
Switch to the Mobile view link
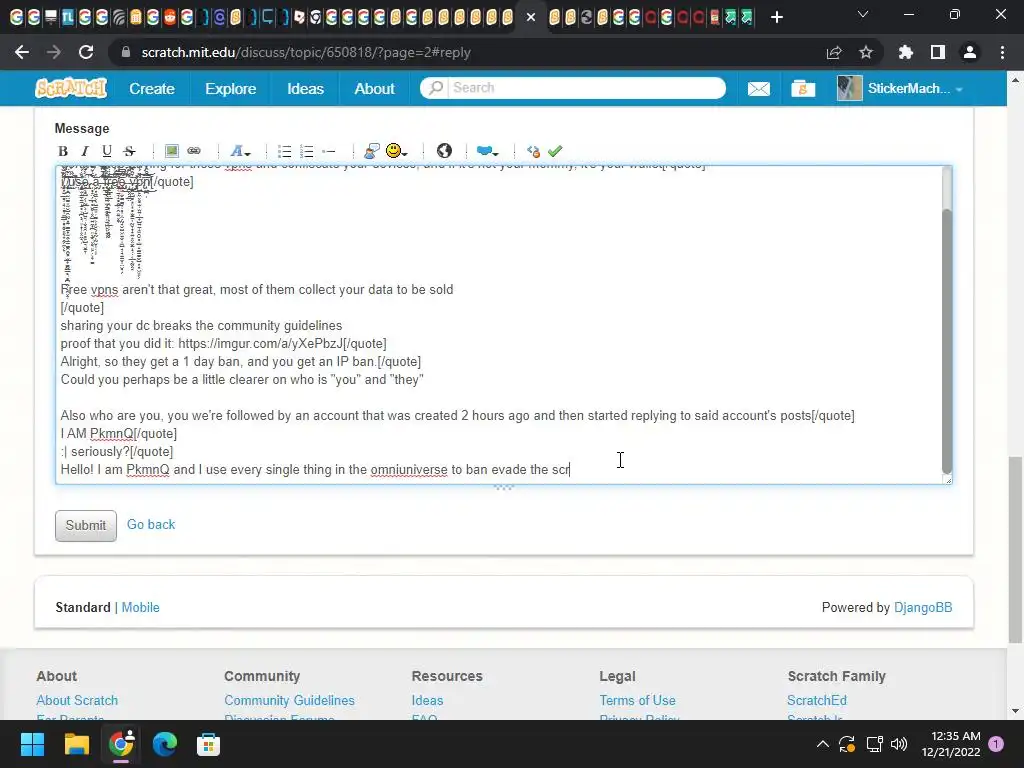point(140,607)
